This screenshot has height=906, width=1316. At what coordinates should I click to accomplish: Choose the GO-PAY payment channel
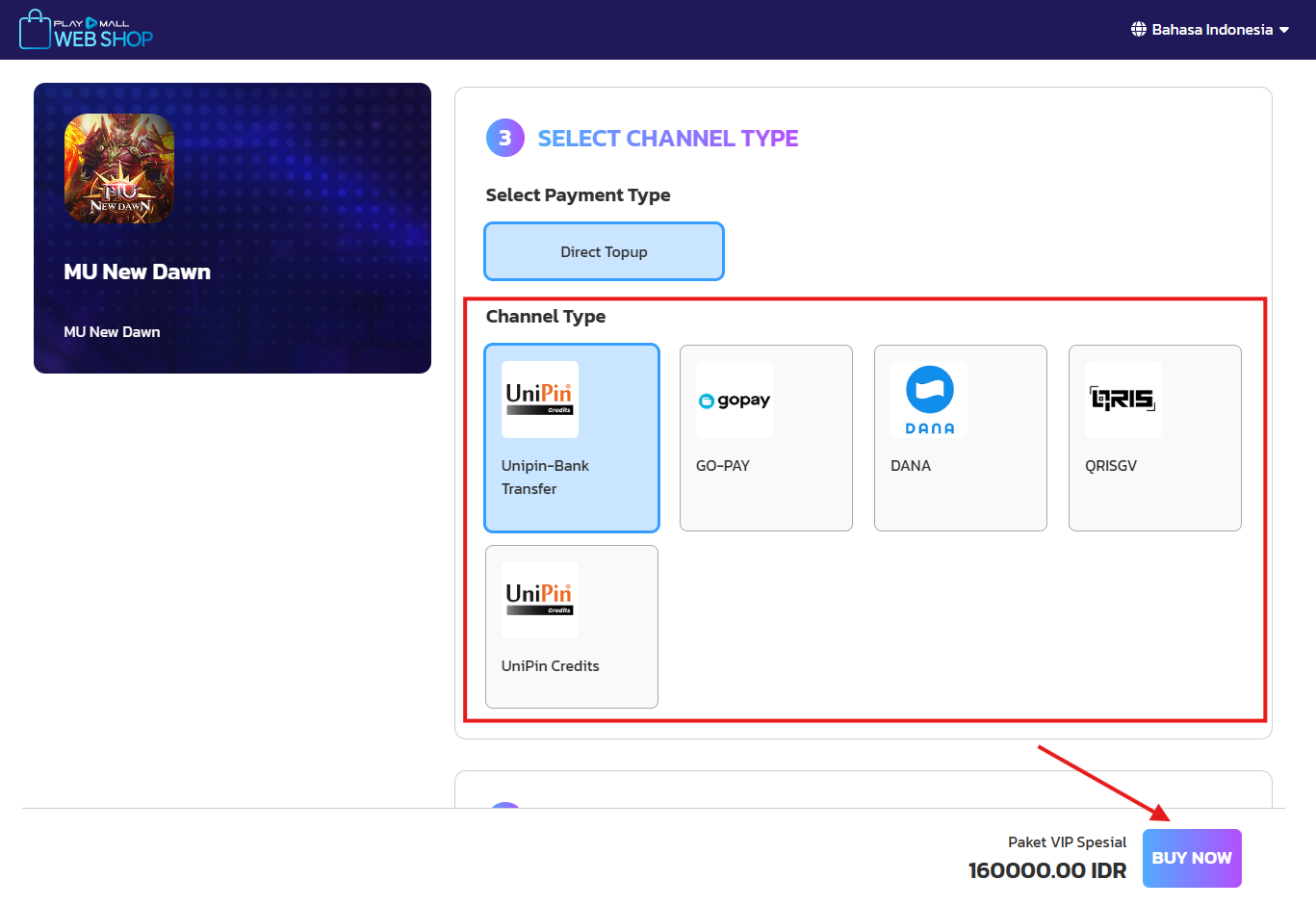[x=766, y=438]
